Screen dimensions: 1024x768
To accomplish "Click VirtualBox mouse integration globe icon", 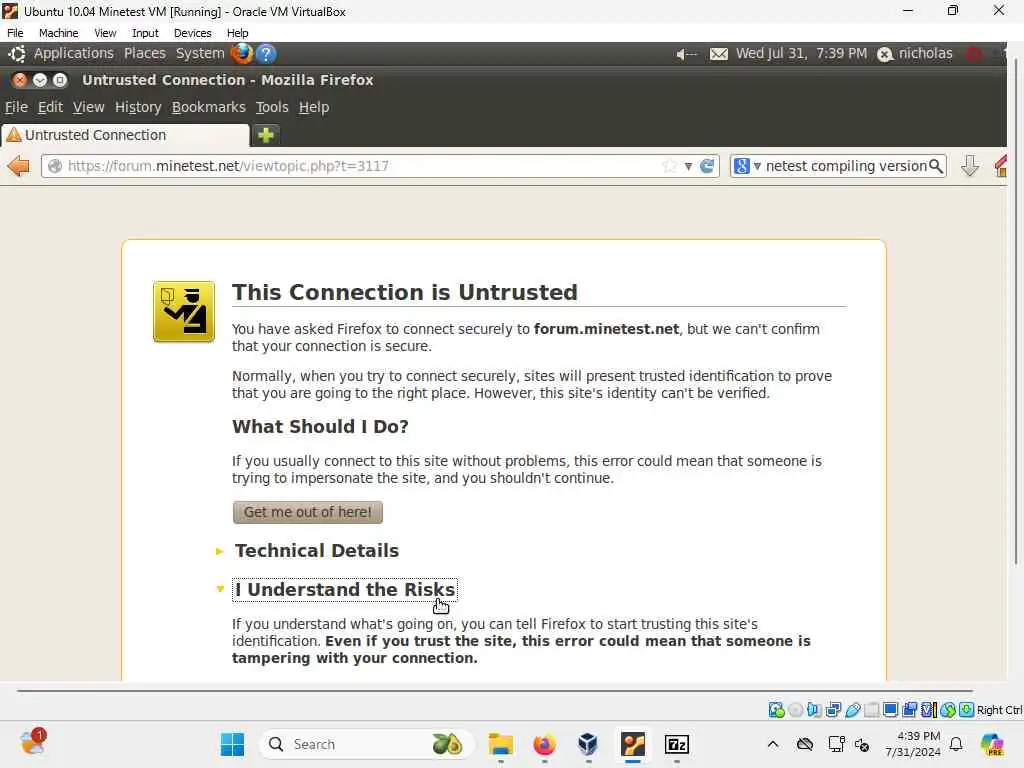I will (x=948, y=710).
